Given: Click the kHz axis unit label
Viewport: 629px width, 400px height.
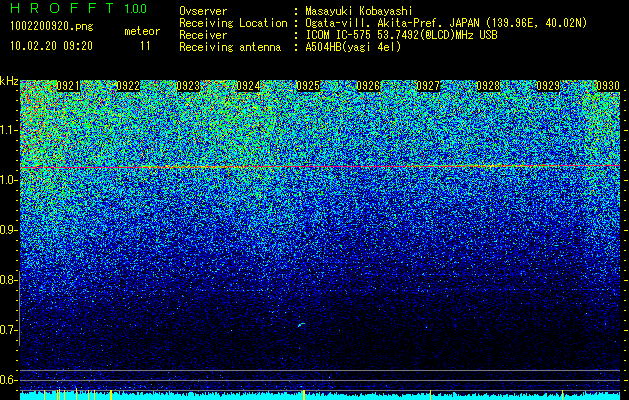Looking at the screenshot, I should 9,81.
